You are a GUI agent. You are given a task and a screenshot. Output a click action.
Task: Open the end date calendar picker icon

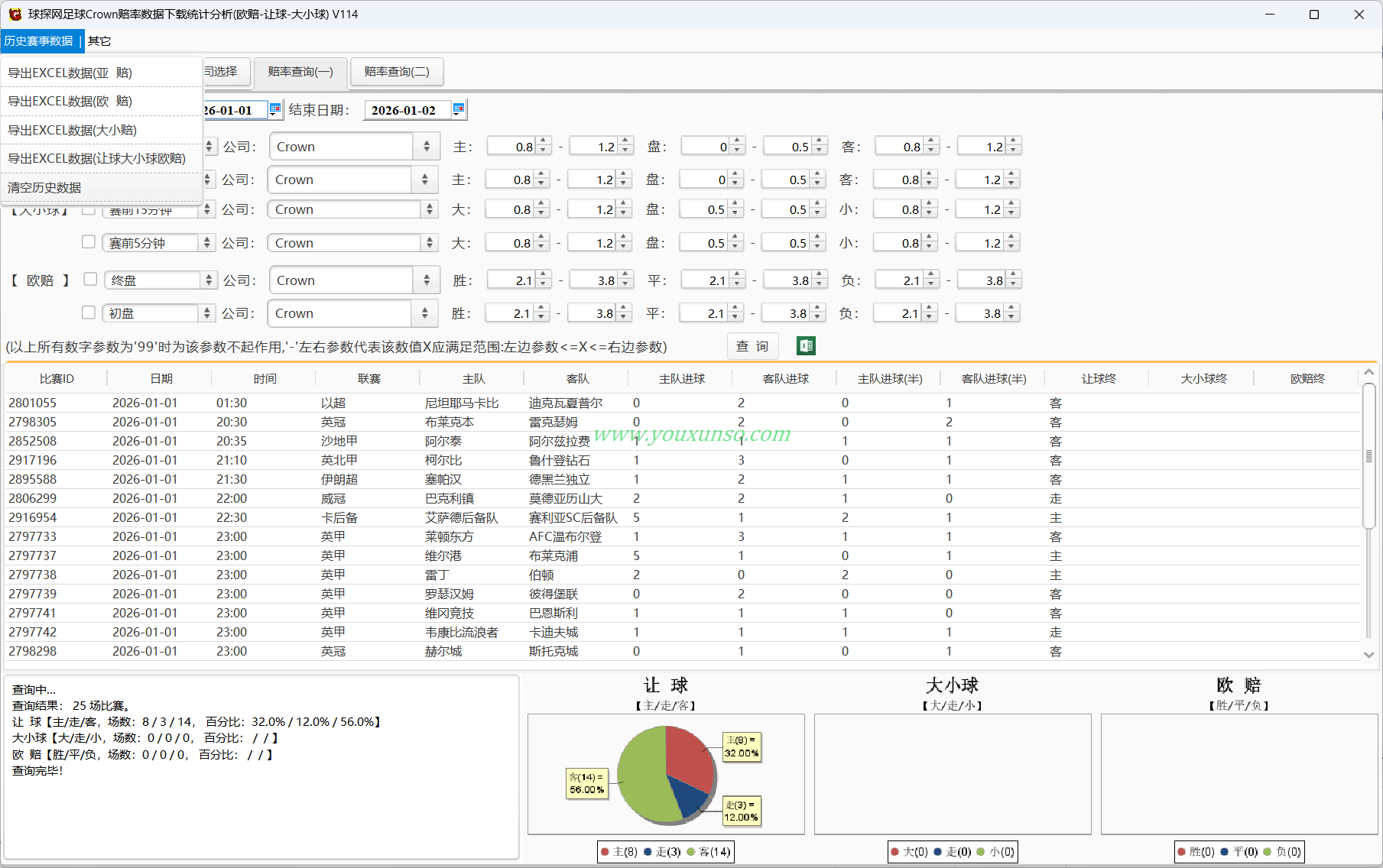tap(458, 109)
